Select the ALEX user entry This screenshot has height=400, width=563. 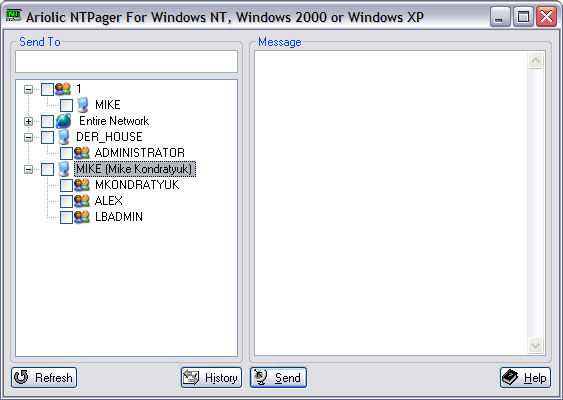[x=108, y=201]
